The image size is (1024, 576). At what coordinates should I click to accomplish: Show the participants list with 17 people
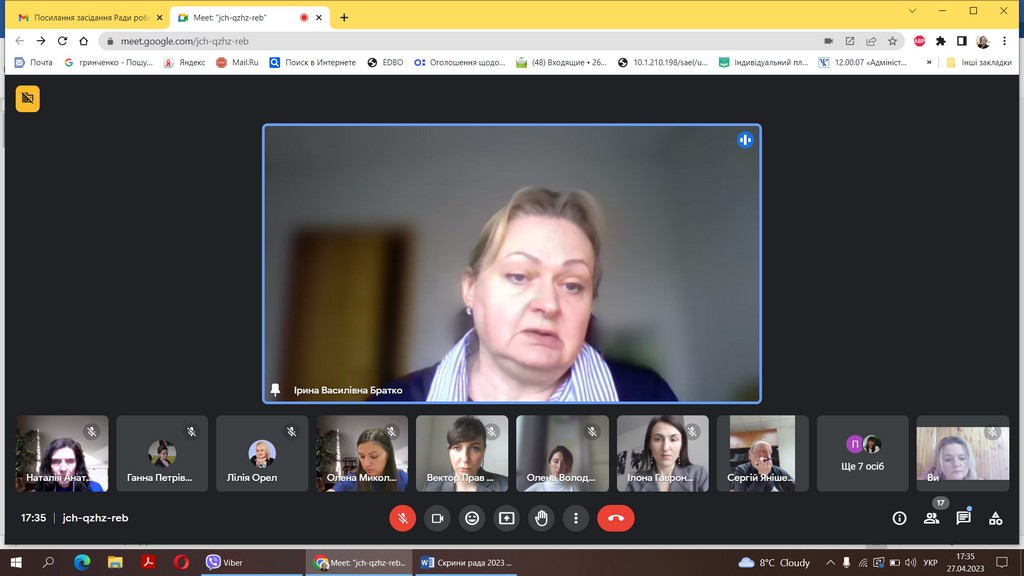[x=931, y=518]
